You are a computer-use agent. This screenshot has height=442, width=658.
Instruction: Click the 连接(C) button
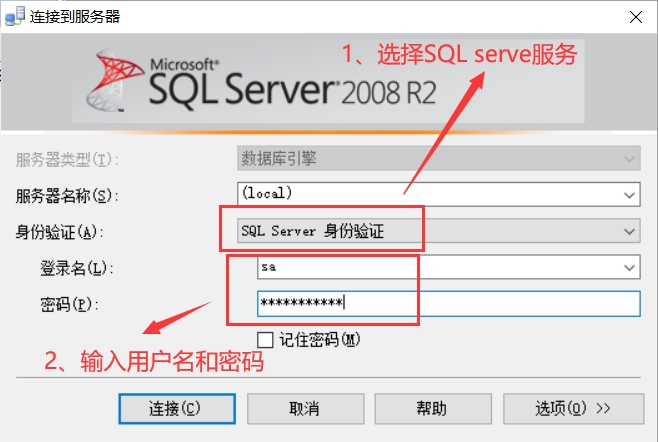[177, 408]
